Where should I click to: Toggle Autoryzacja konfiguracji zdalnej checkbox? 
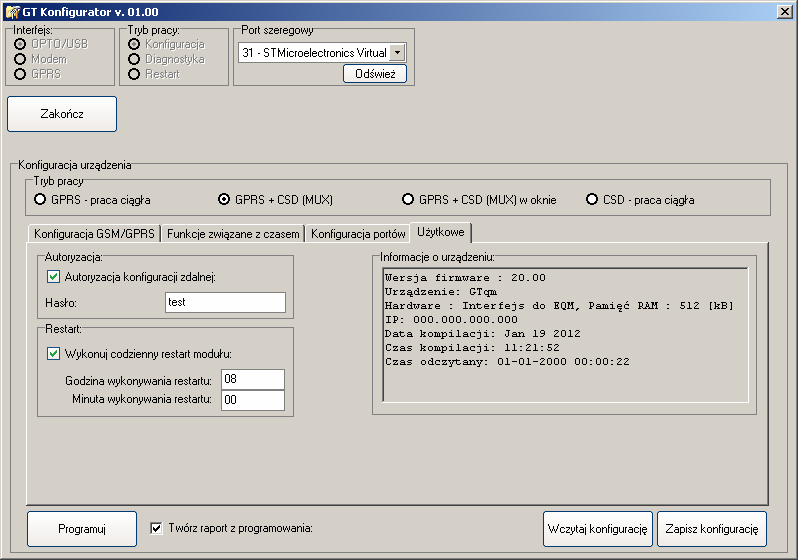coord(53,277)
